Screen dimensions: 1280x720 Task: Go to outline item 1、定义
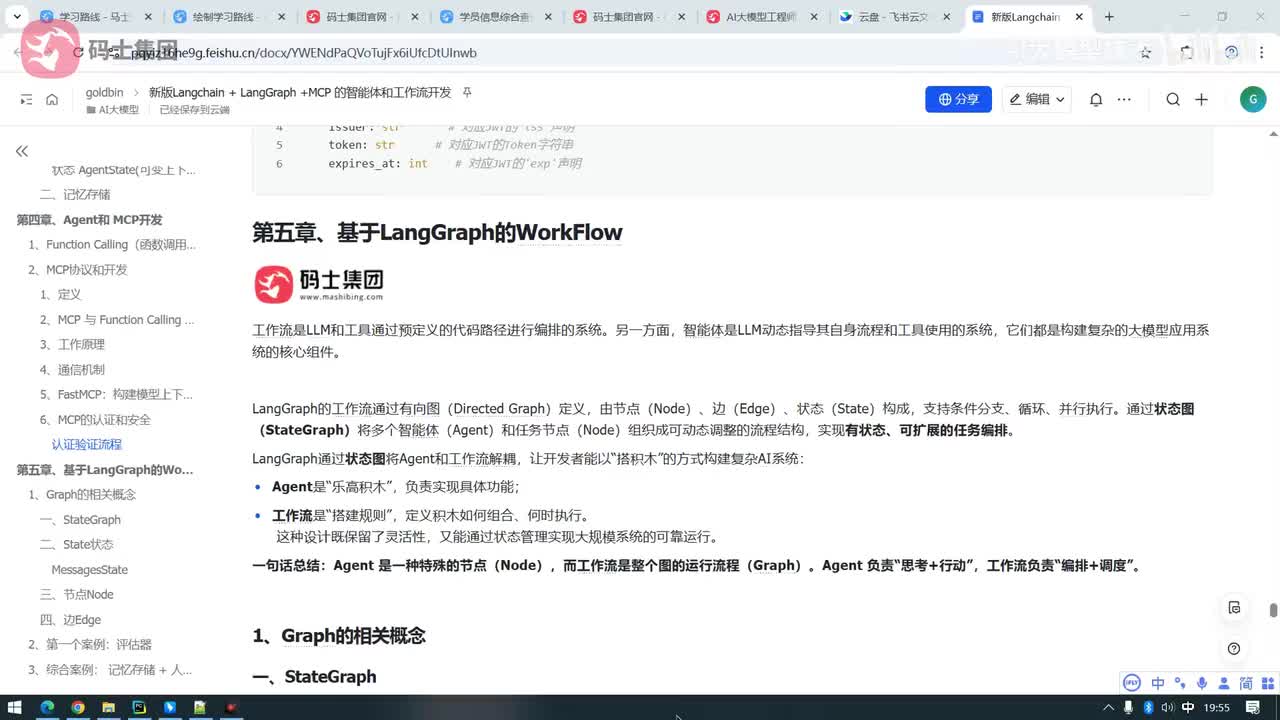tap(61, 295)
